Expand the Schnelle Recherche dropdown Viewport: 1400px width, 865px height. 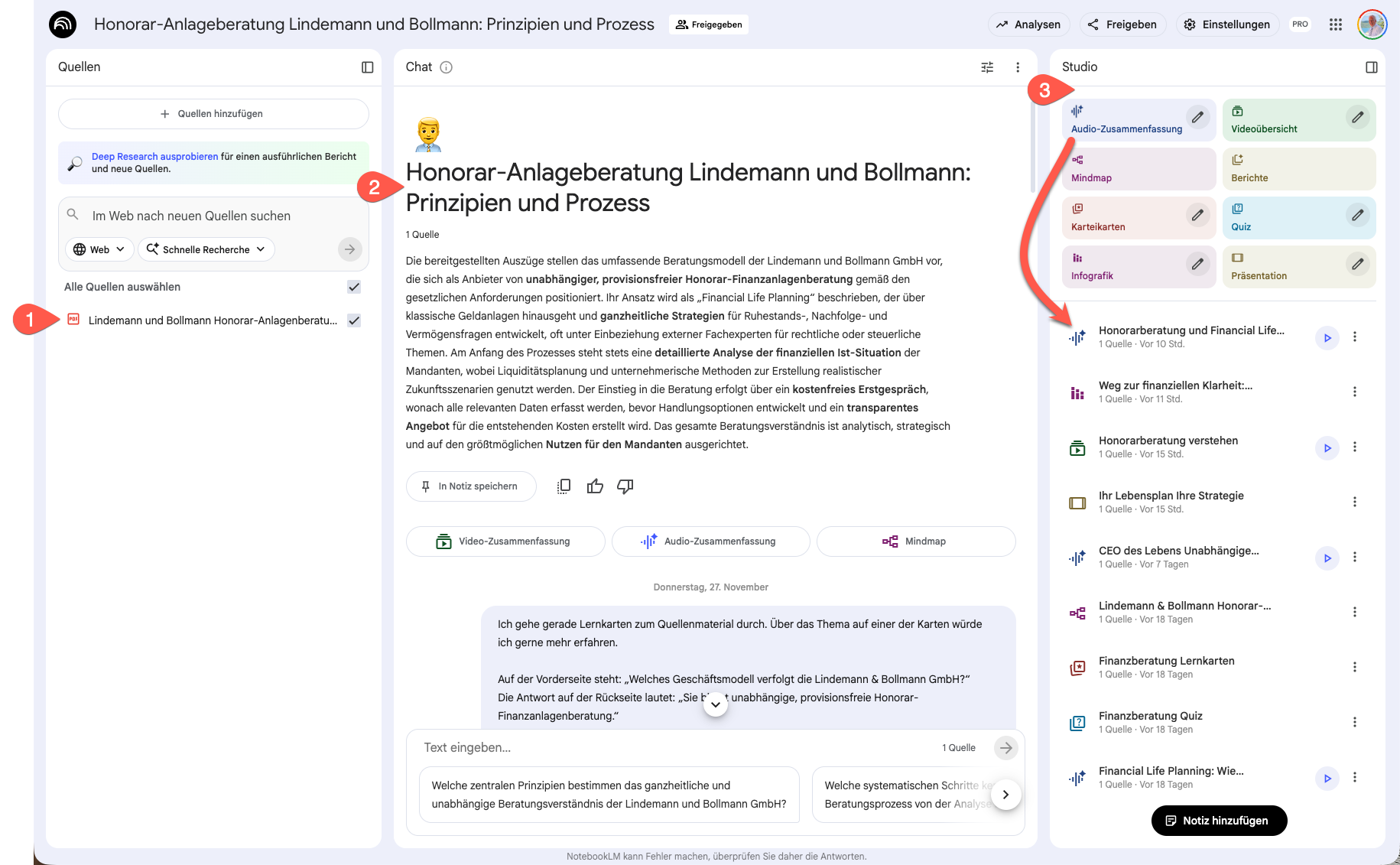pyautogui.click(x=206, y=249)
